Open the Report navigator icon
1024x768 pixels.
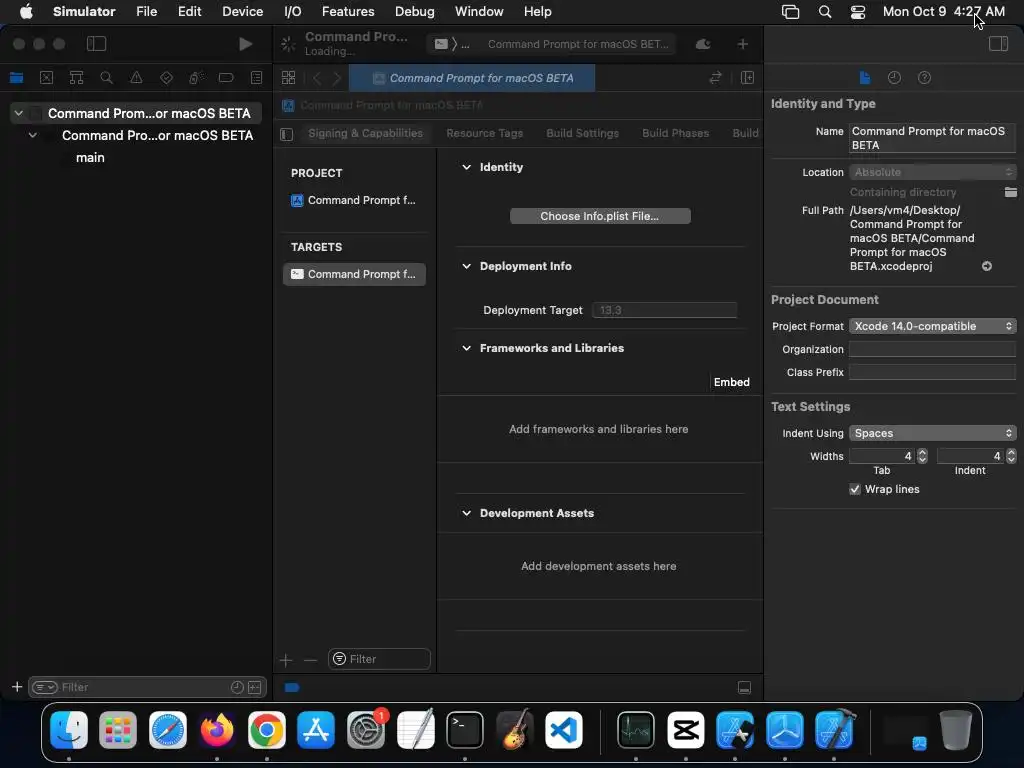pos(257,78)
